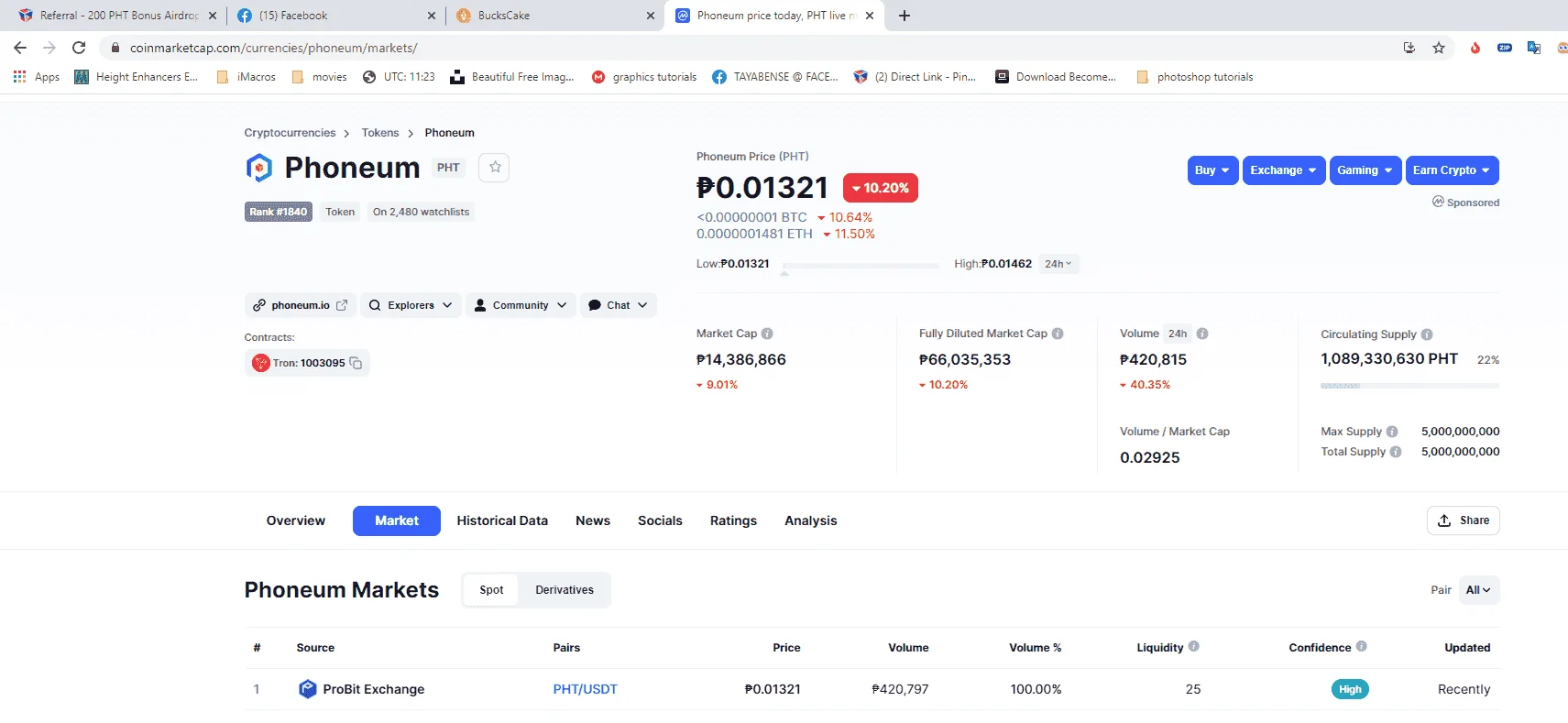This screenshot has height=723, width=1568.
Task: Expand the Buy dropdown
Action: (x=1212, y=170)
